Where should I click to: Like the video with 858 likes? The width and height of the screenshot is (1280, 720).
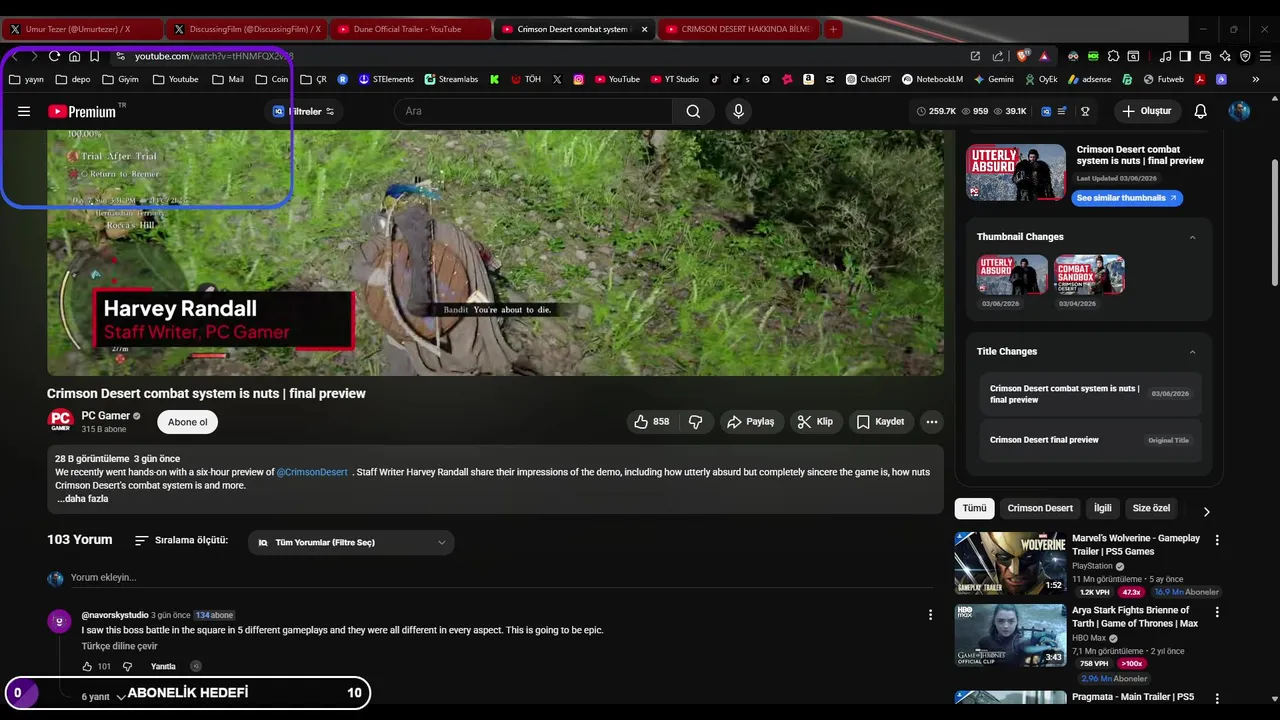(652, 422)
